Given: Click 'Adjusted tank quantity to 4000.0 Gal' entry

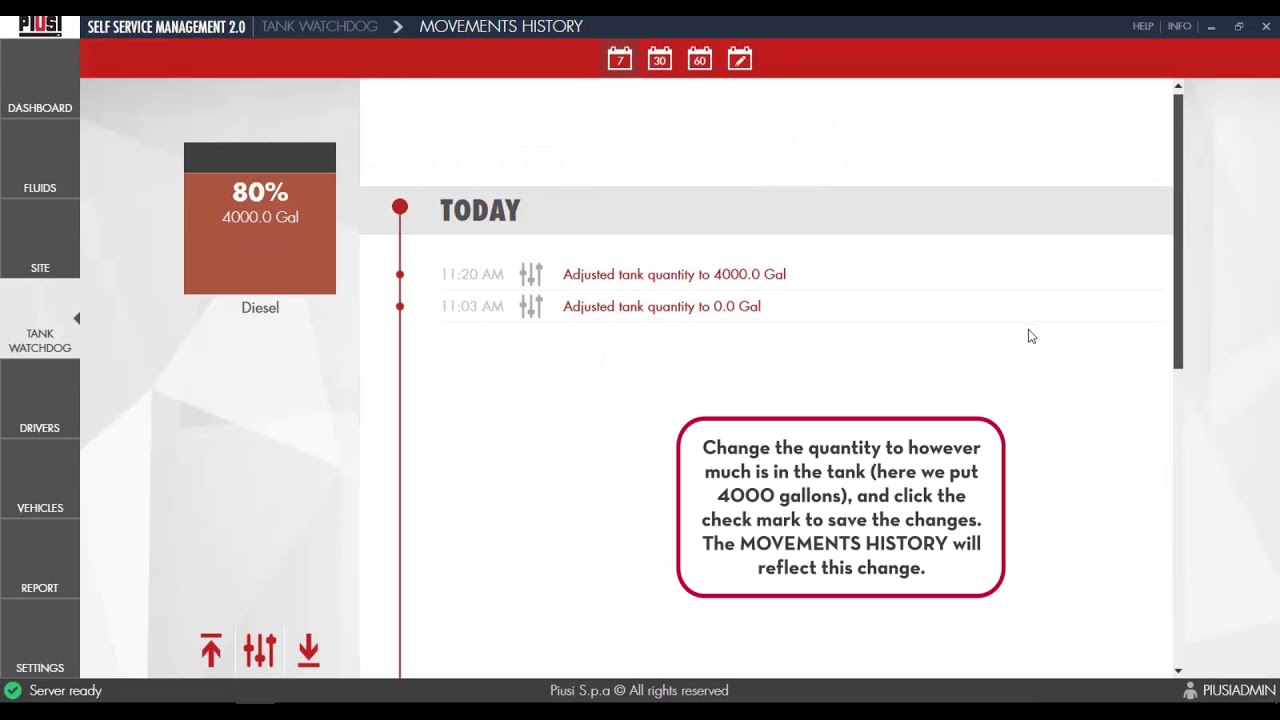Looking at the screenshot, I should click(674, 274).
